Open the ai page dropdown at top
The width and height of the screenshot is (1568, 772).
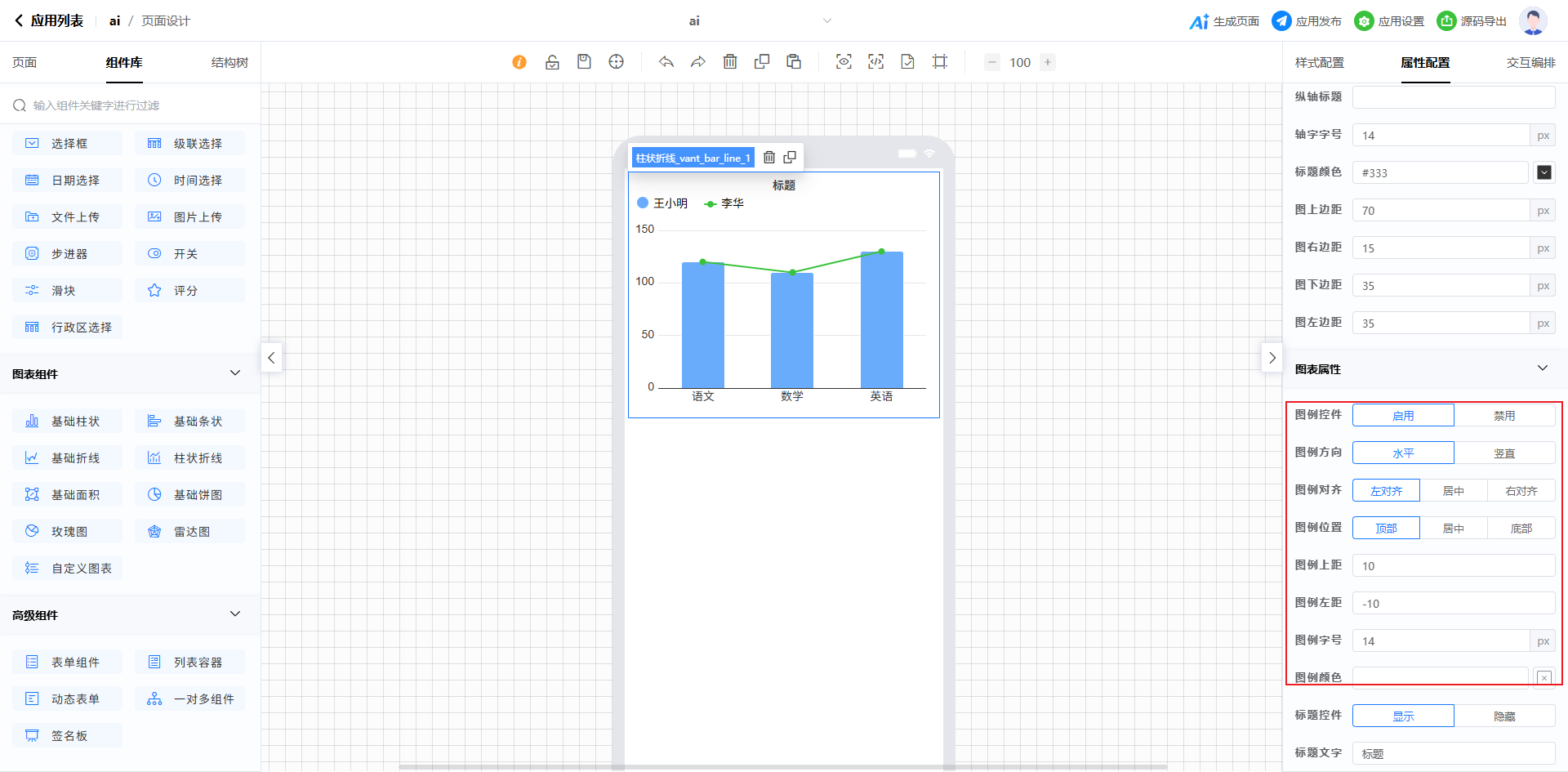826,21
